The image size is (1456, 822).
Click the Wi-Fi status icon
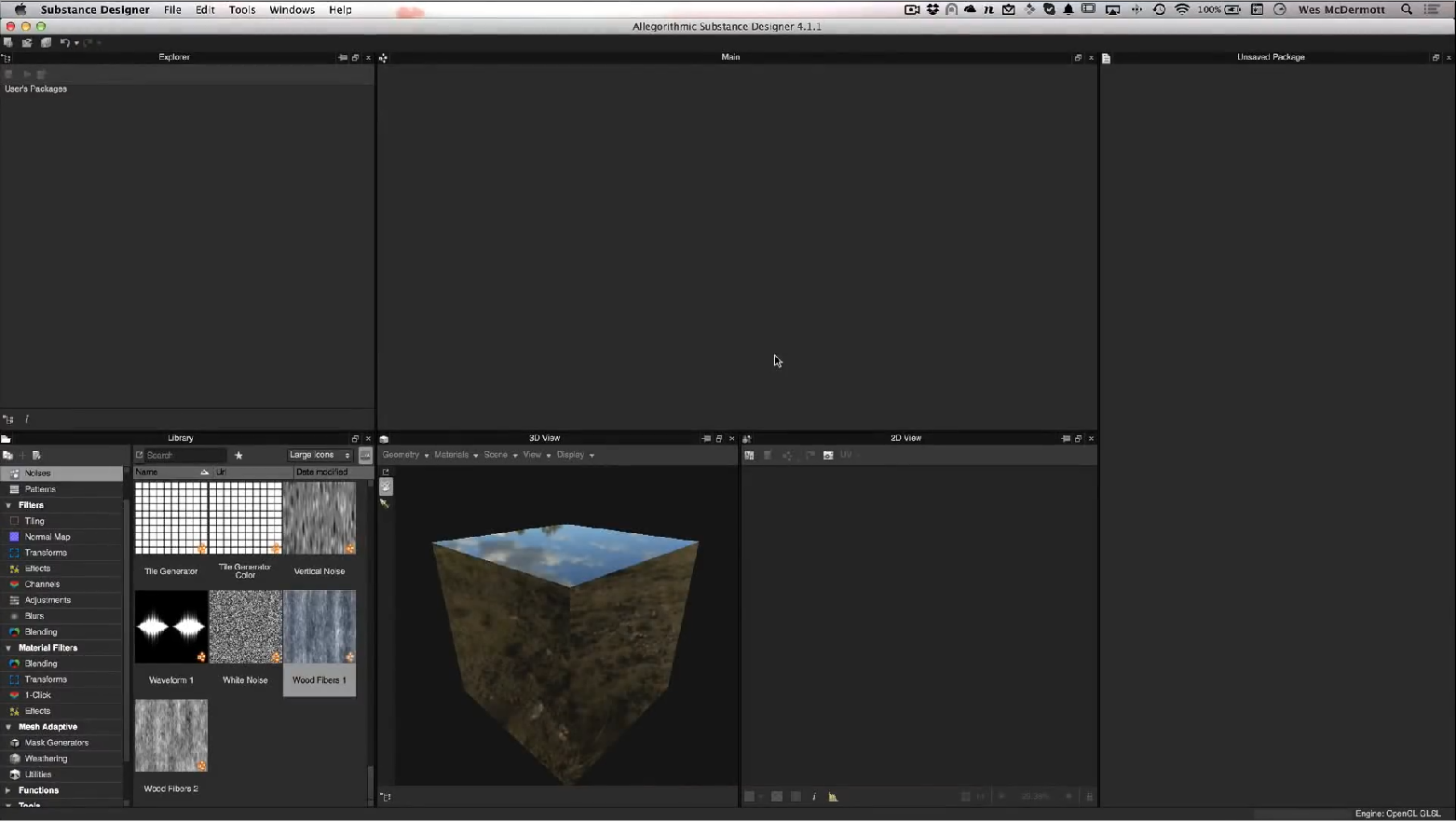[1181, 9]
